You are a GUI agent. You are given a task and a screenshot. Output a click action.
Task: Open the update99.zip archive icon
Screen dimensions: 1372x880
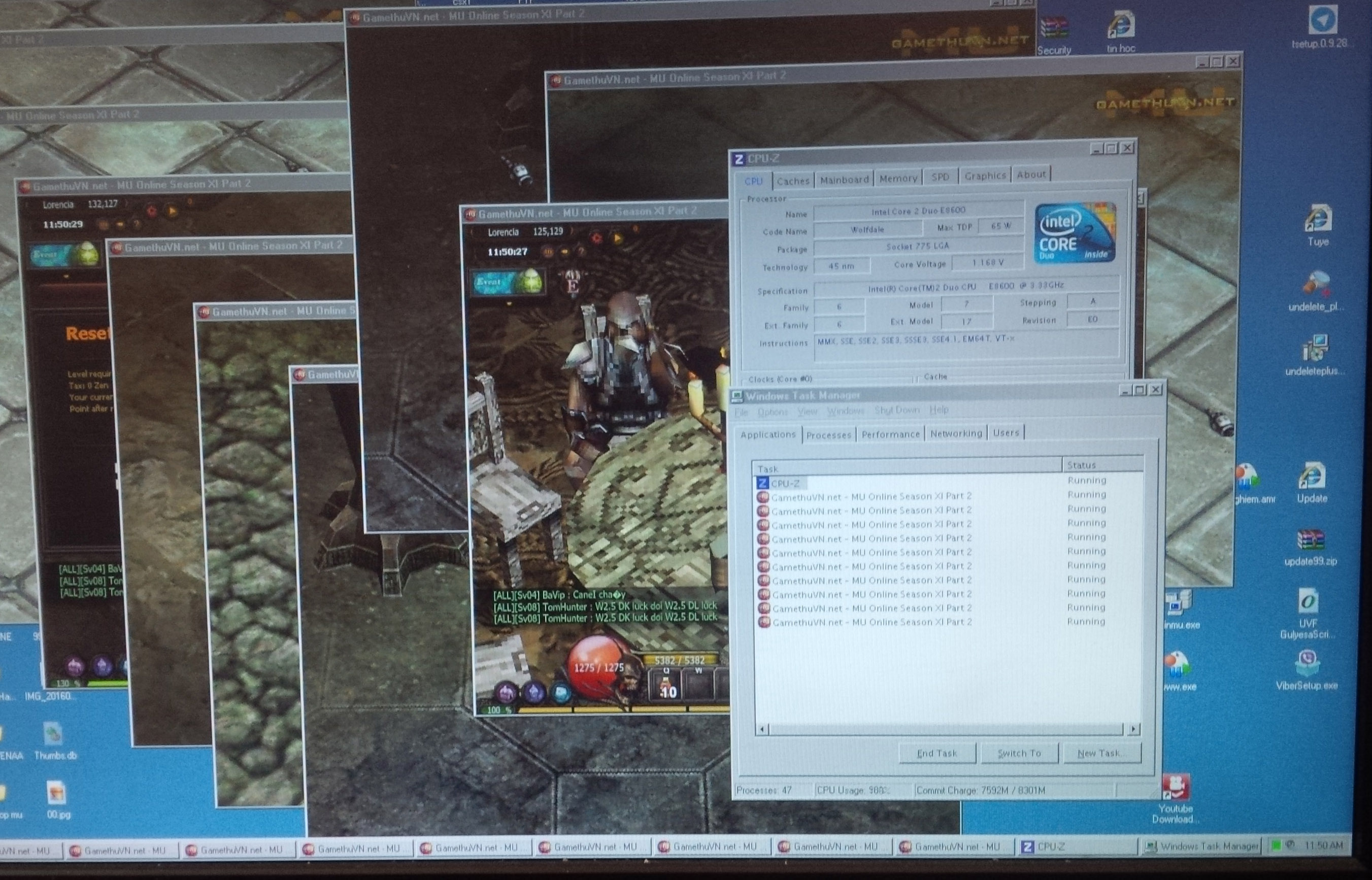(1310, 540)
